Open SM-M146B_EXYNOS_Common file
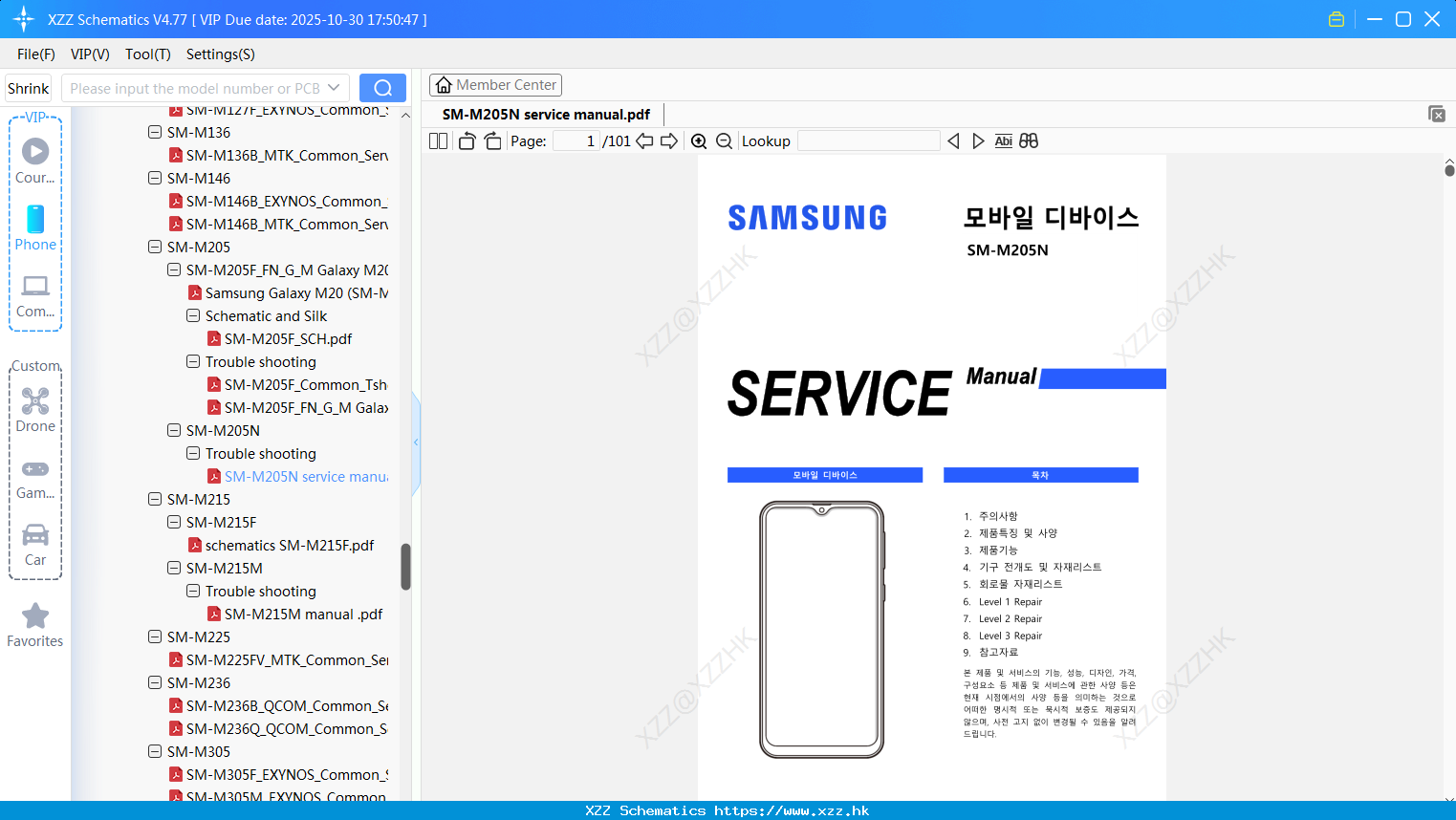 (279, 201)
